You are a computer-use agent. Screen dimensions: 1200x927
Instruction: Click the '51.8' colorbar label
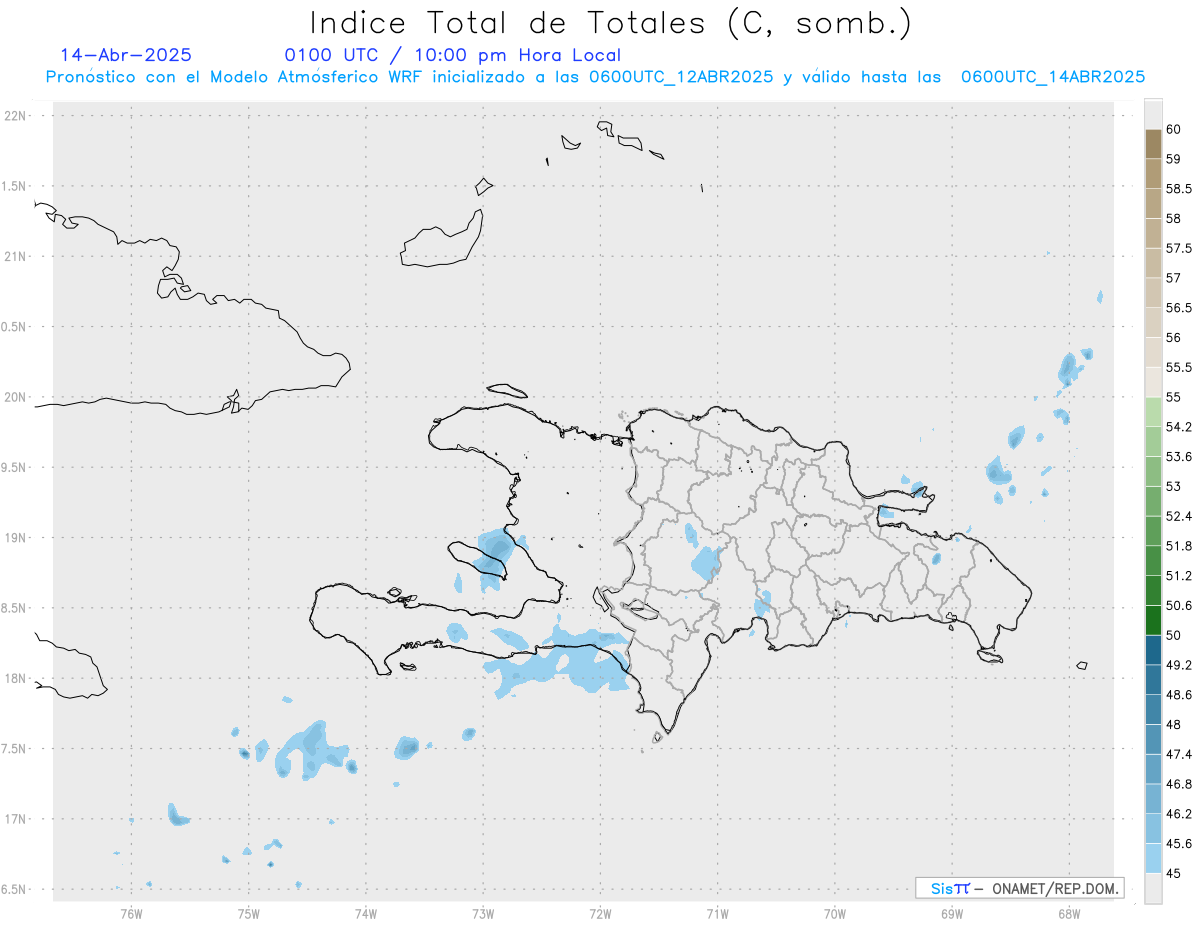[x=1179, y=546]
